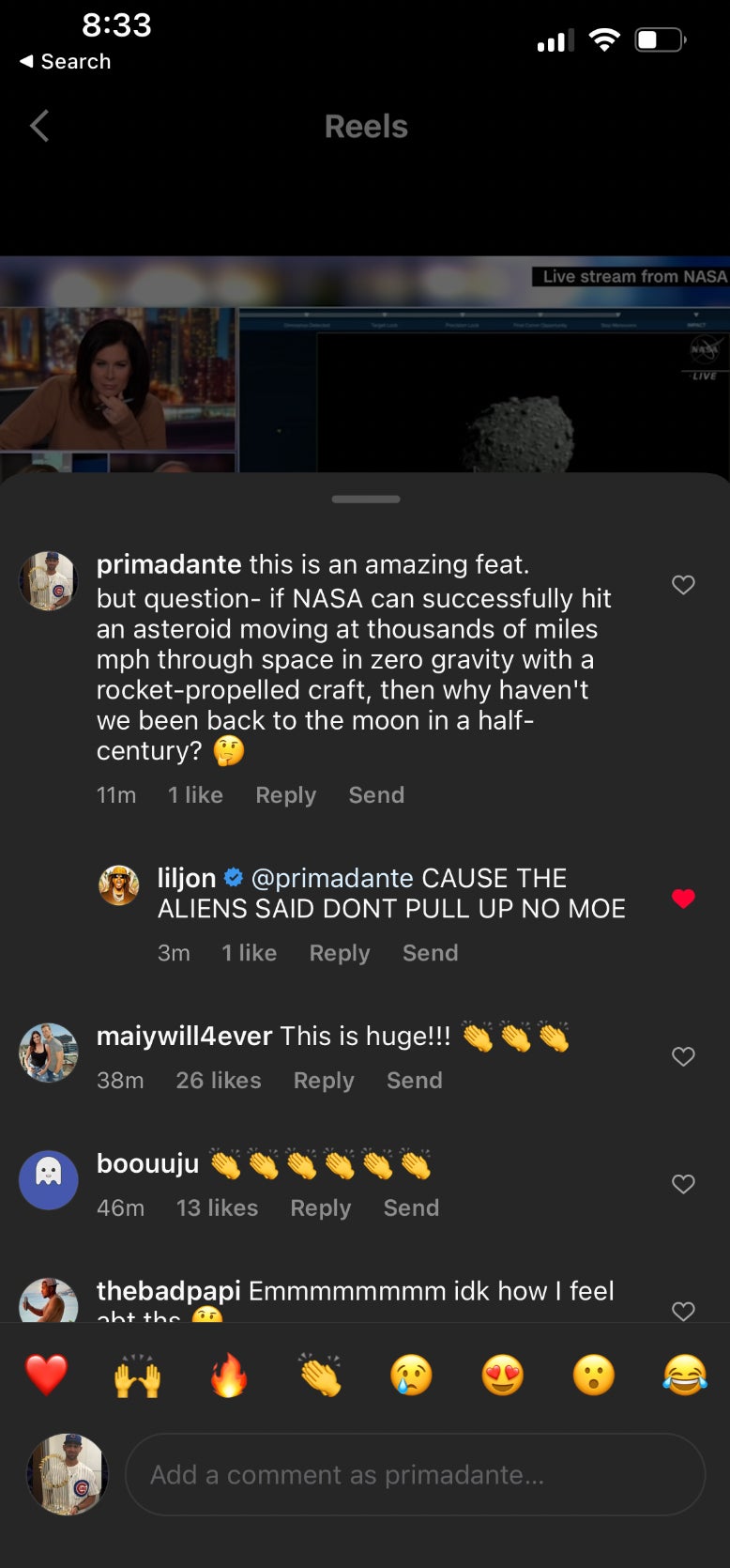Image resolution: width=730 pixels, height=1568 pixels.
Task: Focus the Add a comment field
Action: point(415,1474)
